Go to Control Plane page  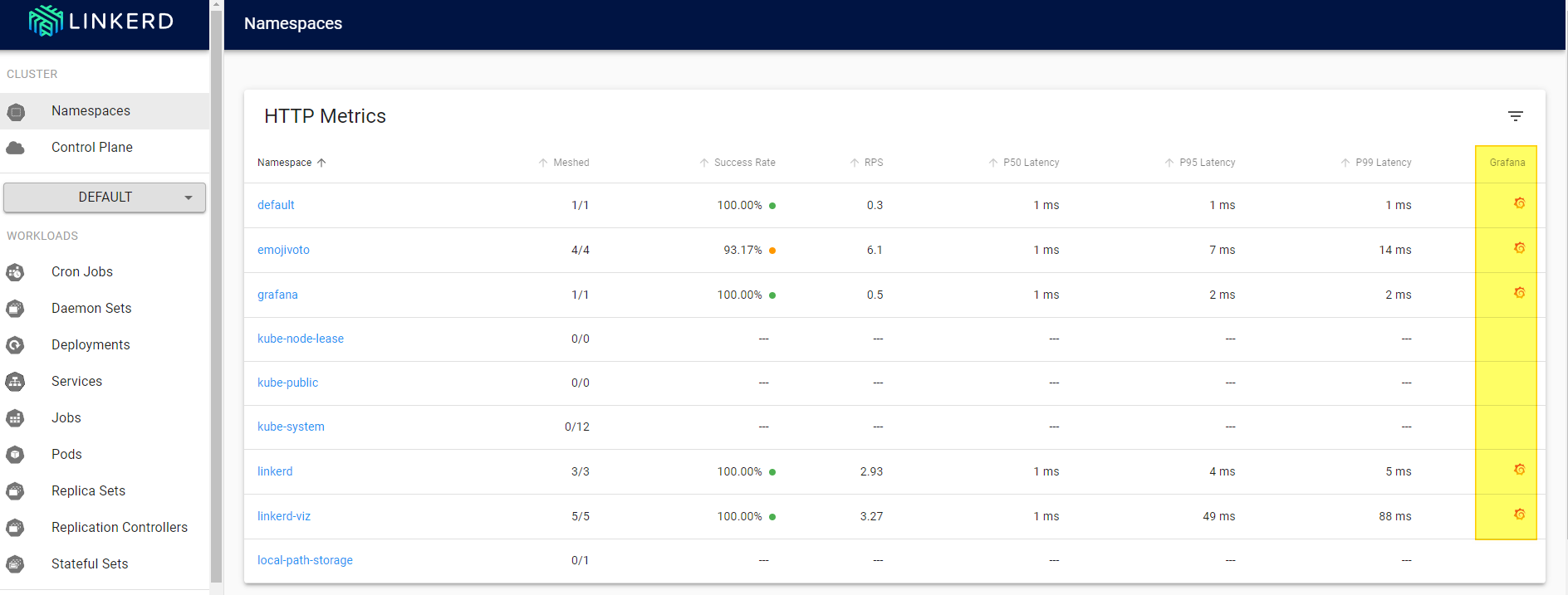105,148
